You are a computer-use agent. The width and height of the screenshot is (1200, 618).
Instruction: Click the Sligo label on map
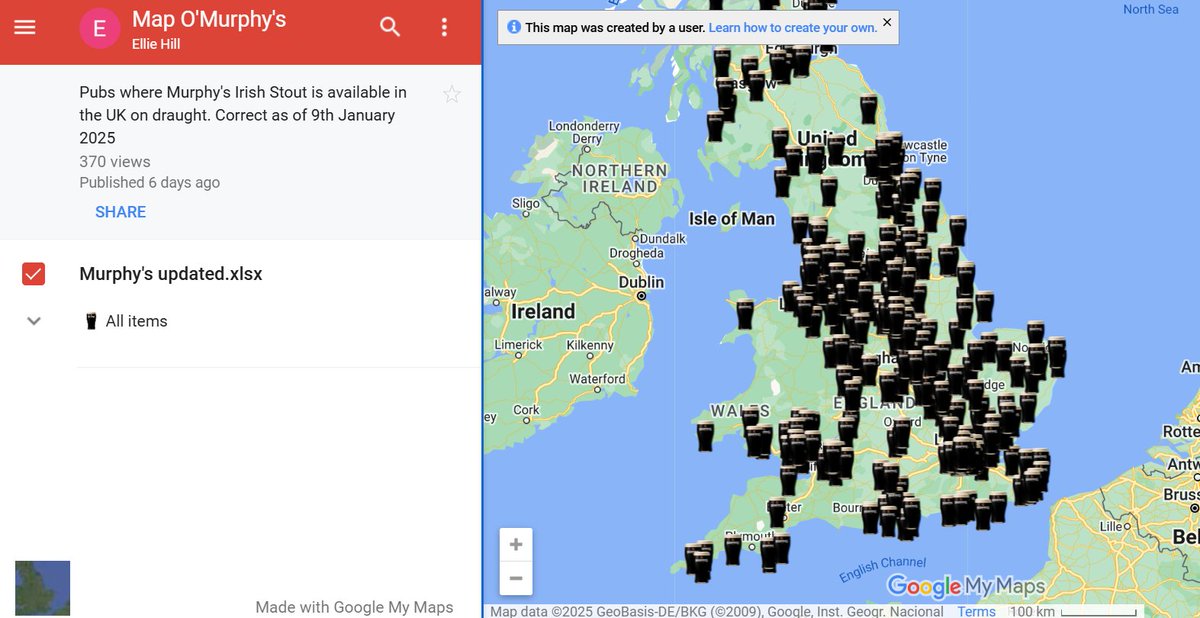point(526,203)
